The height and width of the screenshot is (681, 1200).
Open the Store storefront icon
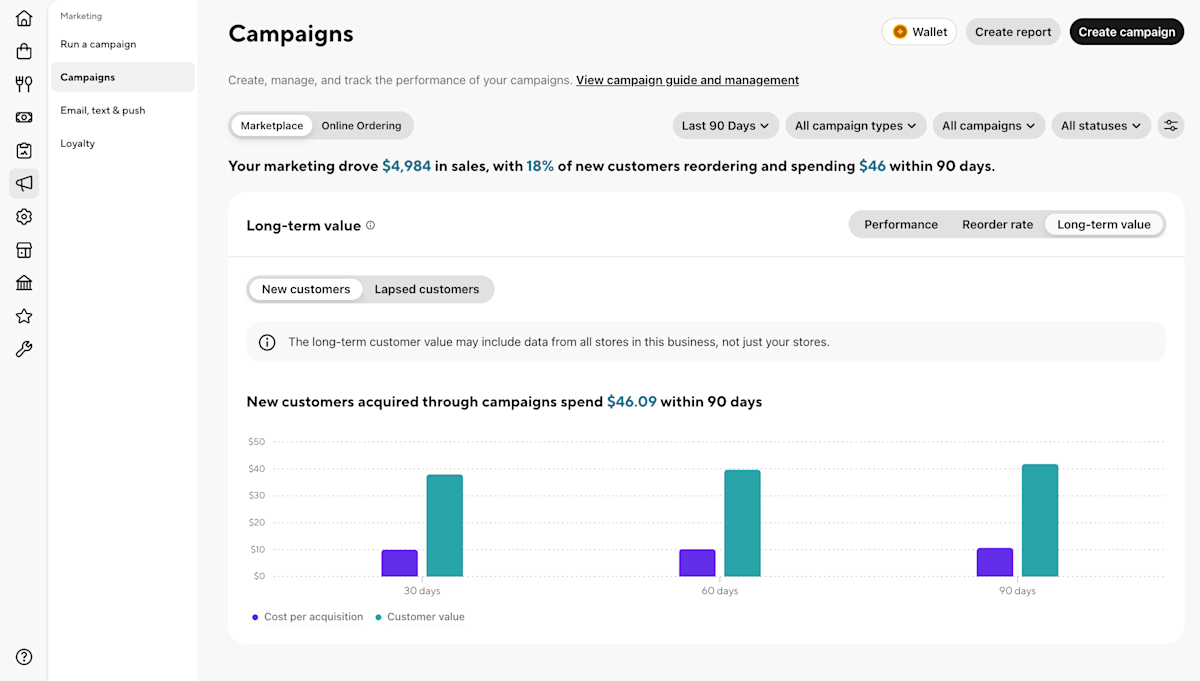pos(24,250)
